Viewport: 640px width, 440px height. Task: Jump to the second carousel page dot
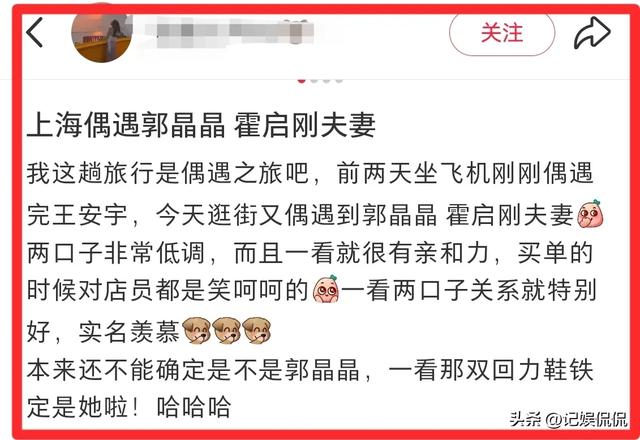tap(314, 80)
